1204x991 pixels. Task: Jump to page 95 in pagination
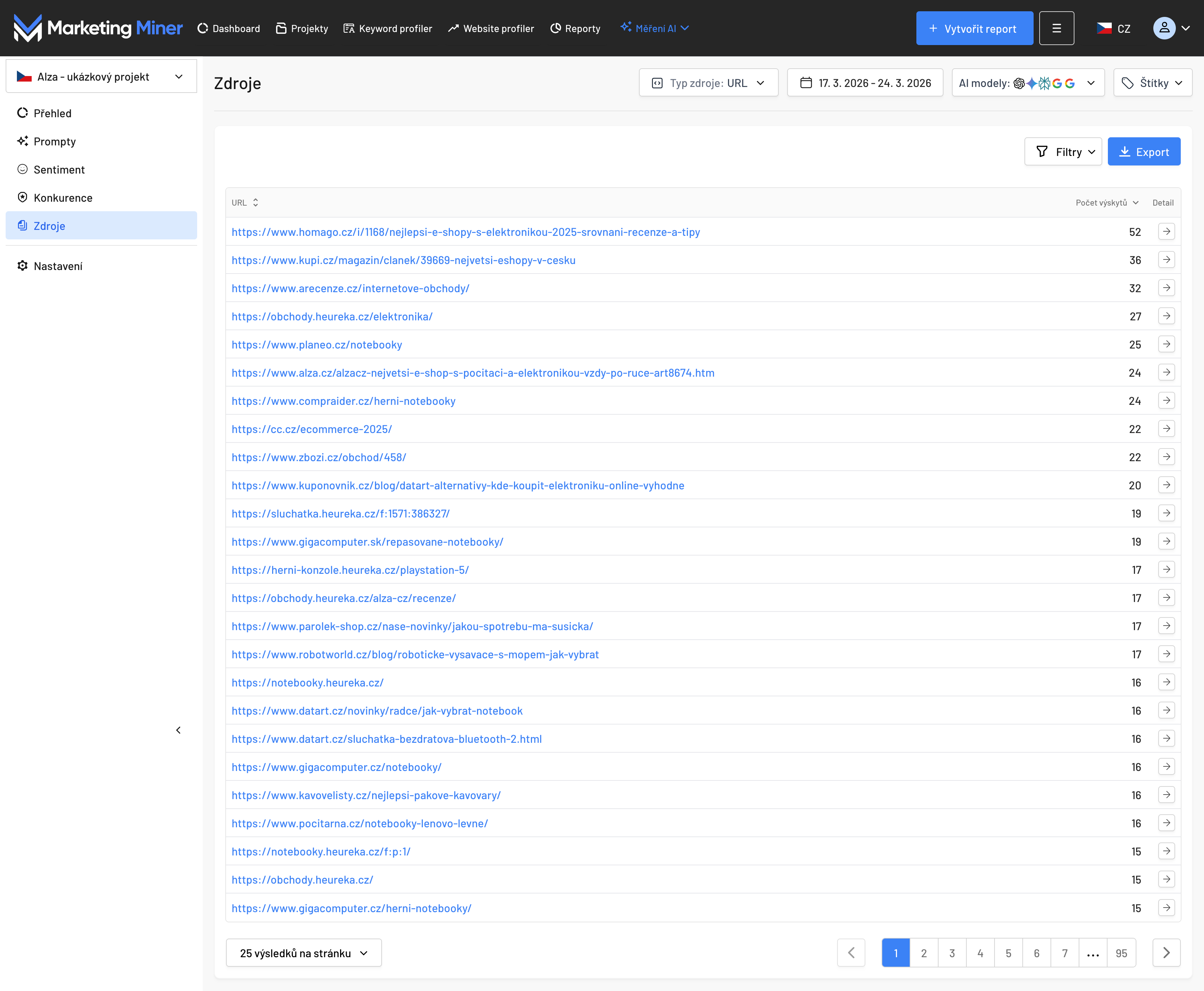tap(1121, 953)
